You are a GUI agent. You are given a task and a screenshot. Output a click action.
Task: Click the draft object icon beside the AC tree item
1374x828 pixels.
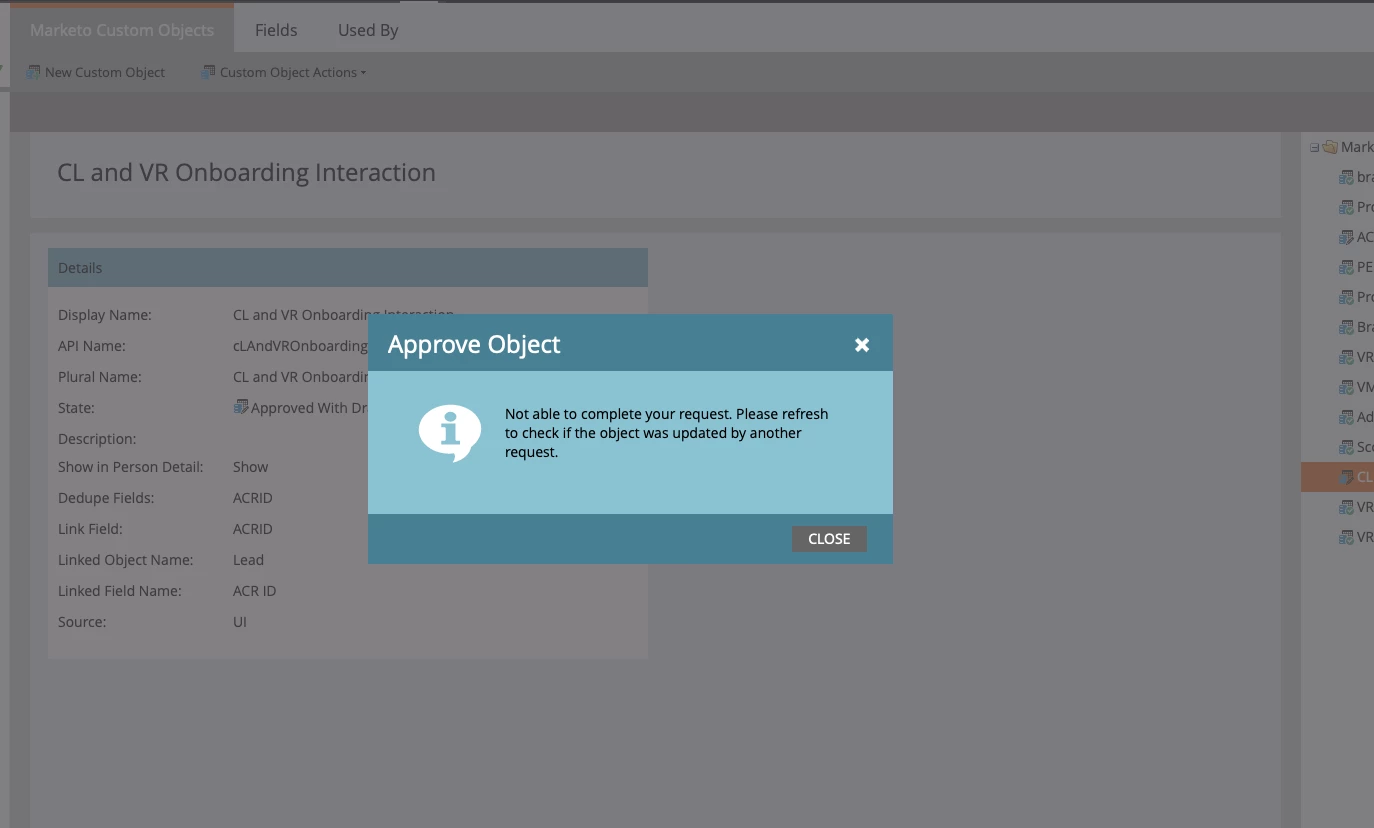[1347, 237]
